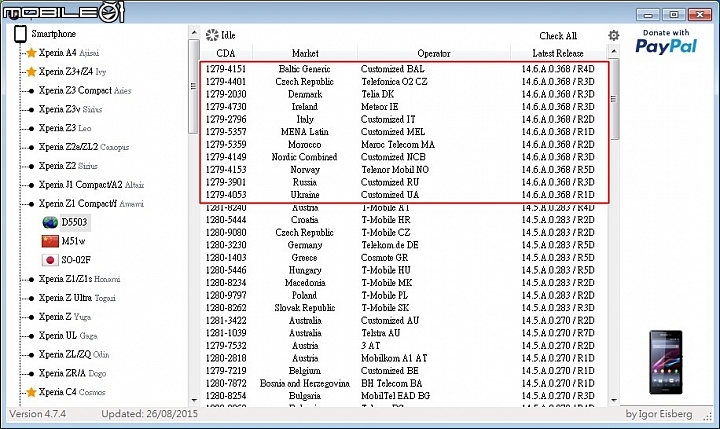The image size is (720, 429).
Task: Click the Check All button
Action: [x=558, y=36]
